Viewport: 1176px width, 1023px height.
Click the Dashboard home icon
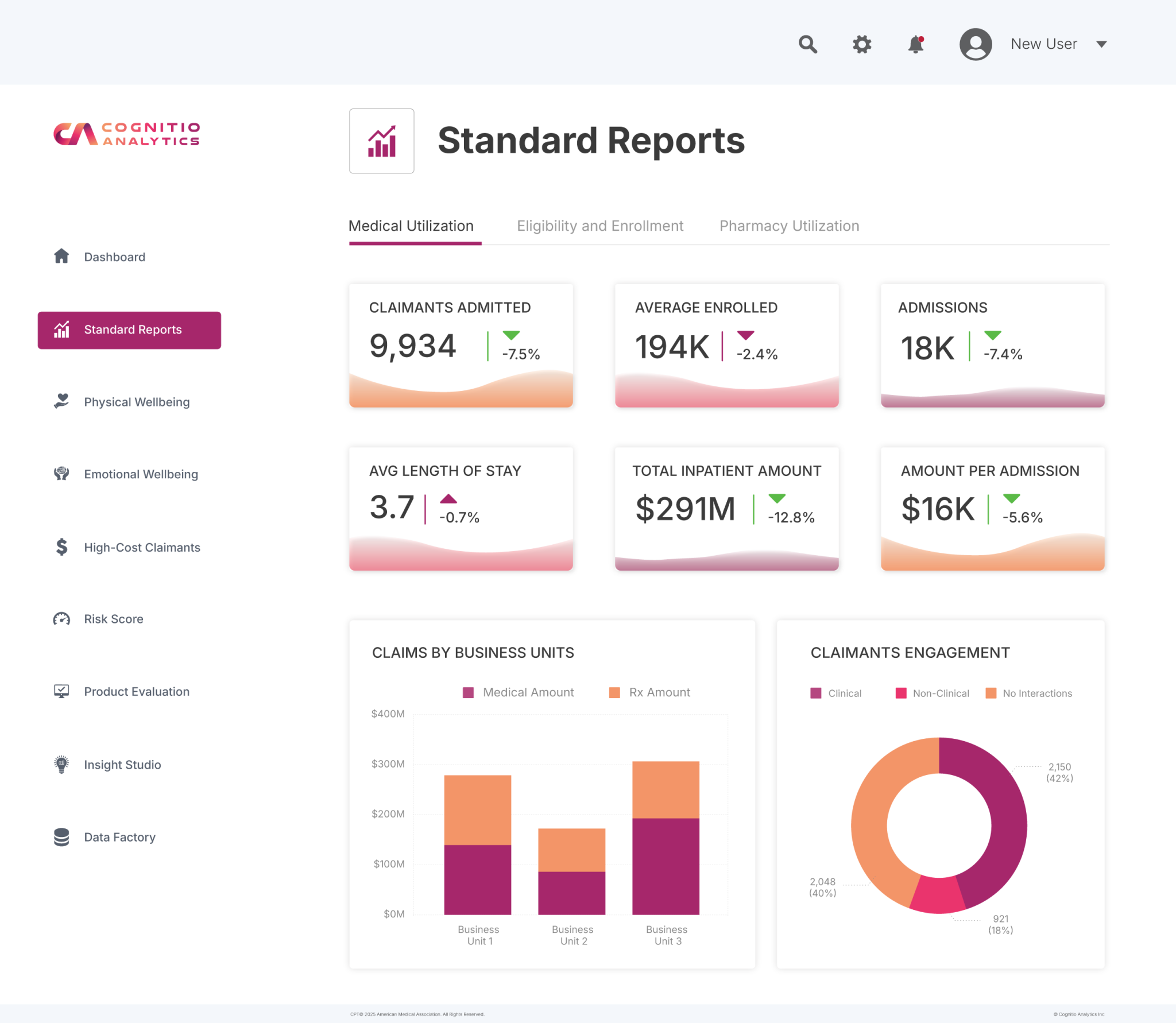61,256
